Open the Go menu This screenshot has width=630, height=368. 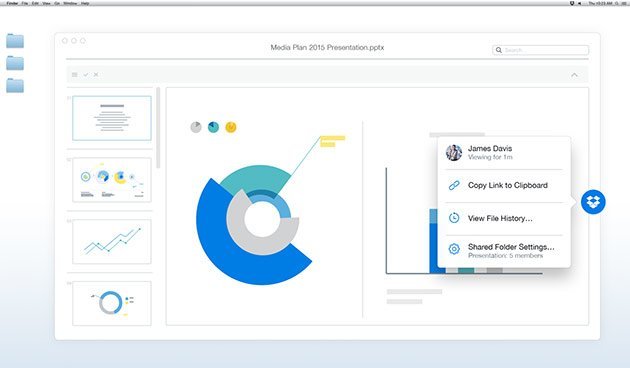[57, 3]
